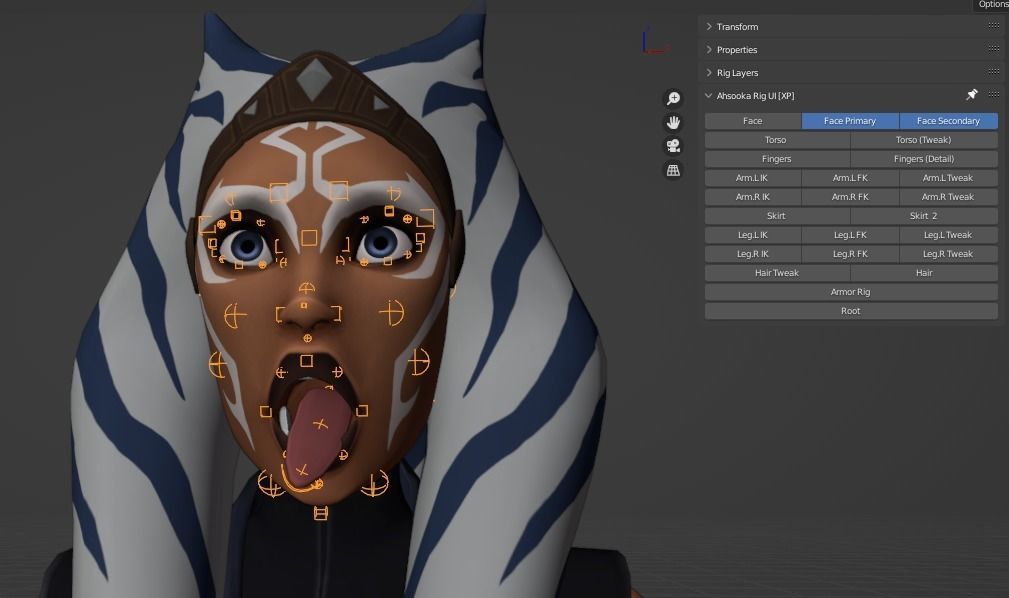Enable the Arm.L IK layer

[x=753, y=178]
